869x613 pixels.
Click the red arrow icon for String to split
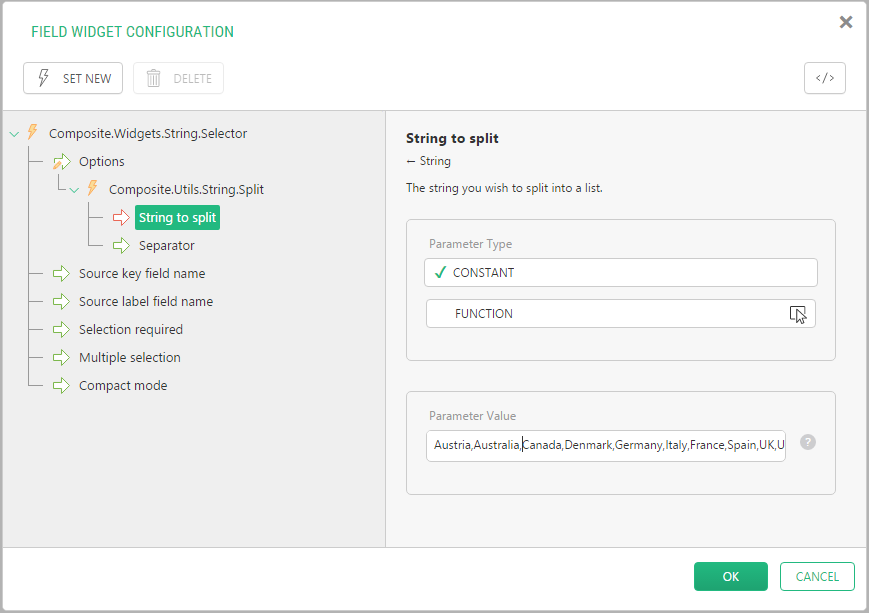coord(121,217)
